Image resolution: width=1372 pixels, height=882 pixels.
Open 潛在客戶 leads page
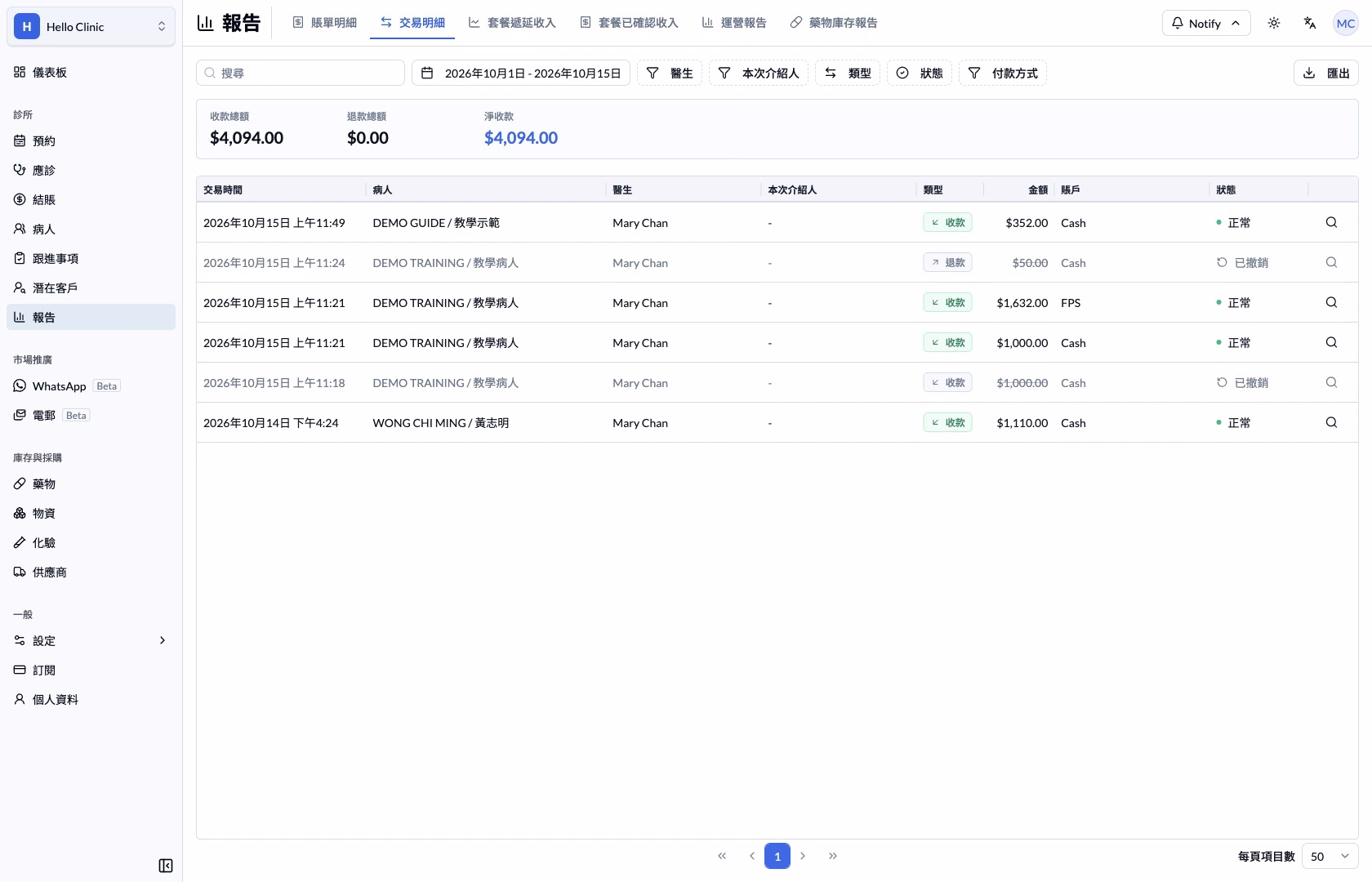pos(91,287)
